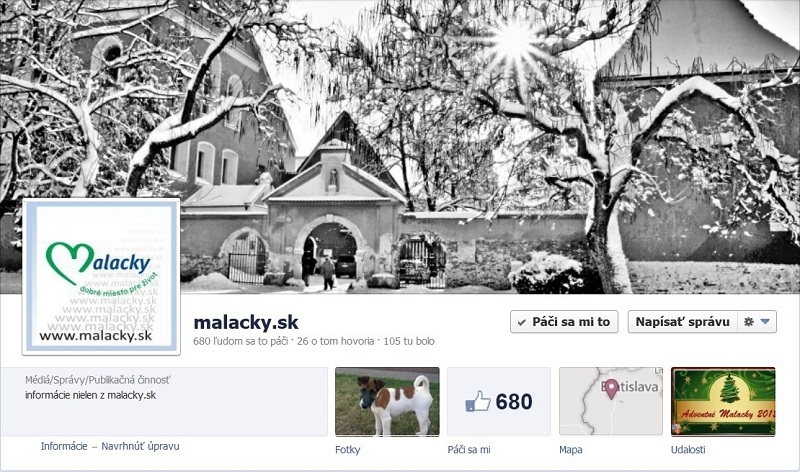Open the Fotky tab label

coord(347,450)
